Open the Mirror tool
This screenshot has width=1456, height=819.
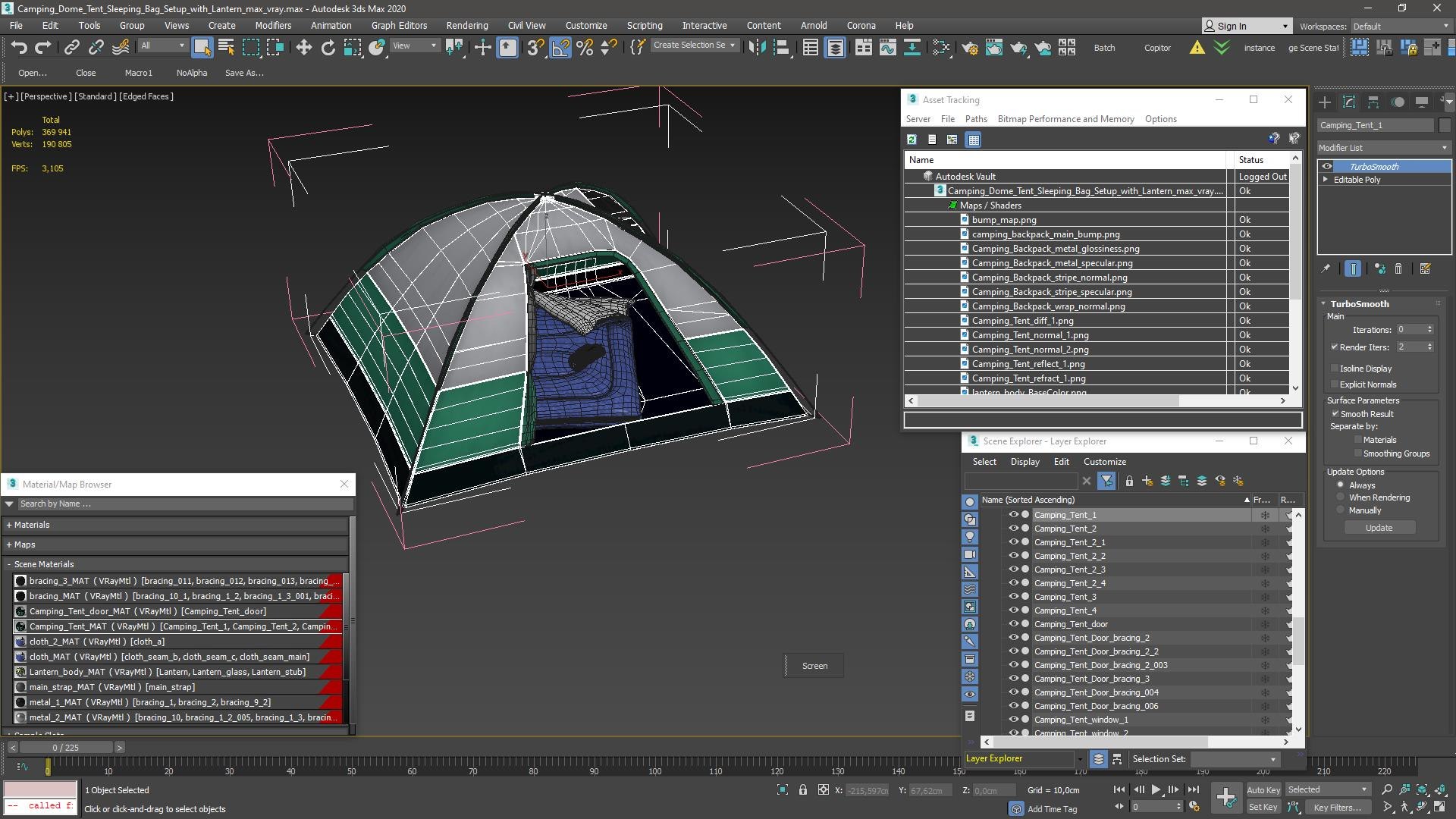pos(757,48)
